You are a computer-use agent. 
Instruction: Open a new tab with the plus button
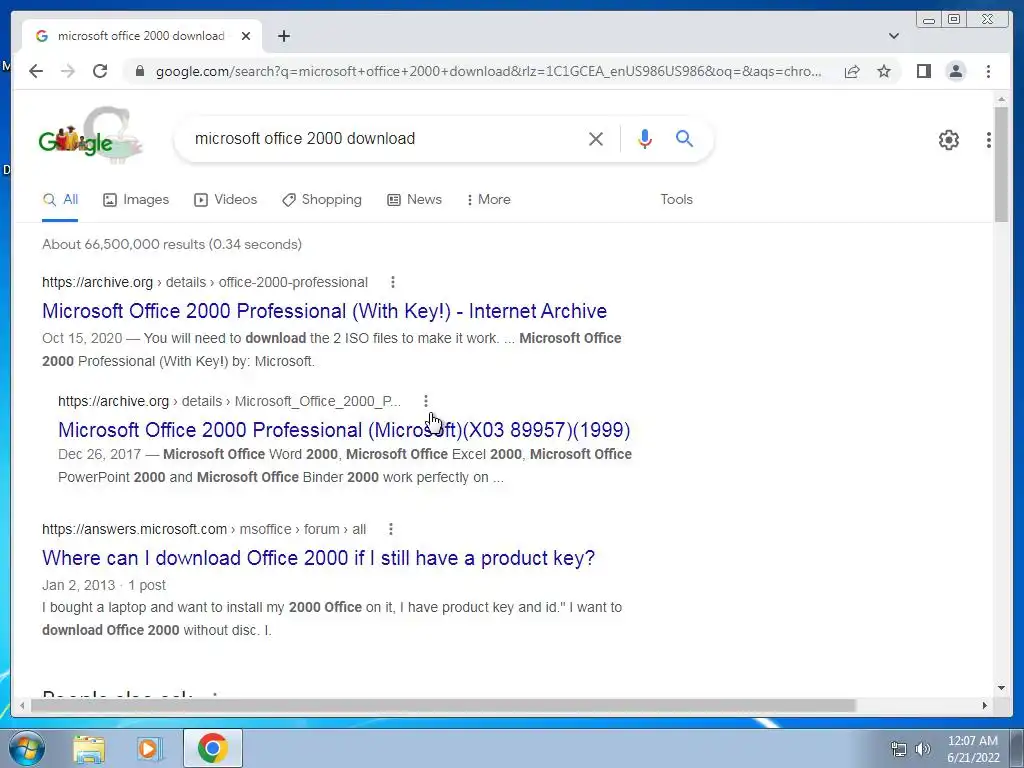click(x=283, y=36)
